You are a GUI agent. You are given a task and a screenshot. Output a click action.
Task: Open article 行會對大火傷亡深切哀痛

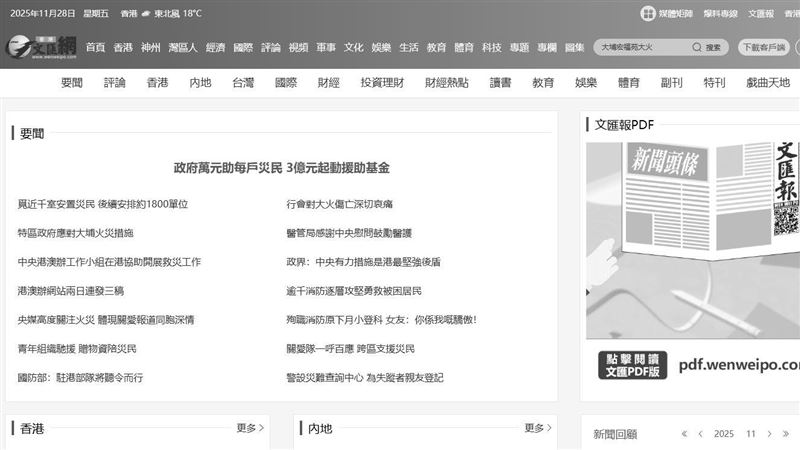(x=340, y=204)
